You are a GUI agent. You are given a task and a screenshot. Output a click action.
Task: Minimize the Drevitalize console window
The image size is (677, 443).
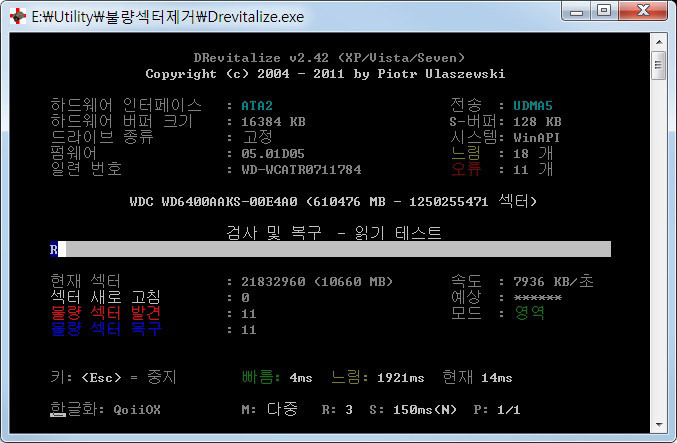[576, 11]
